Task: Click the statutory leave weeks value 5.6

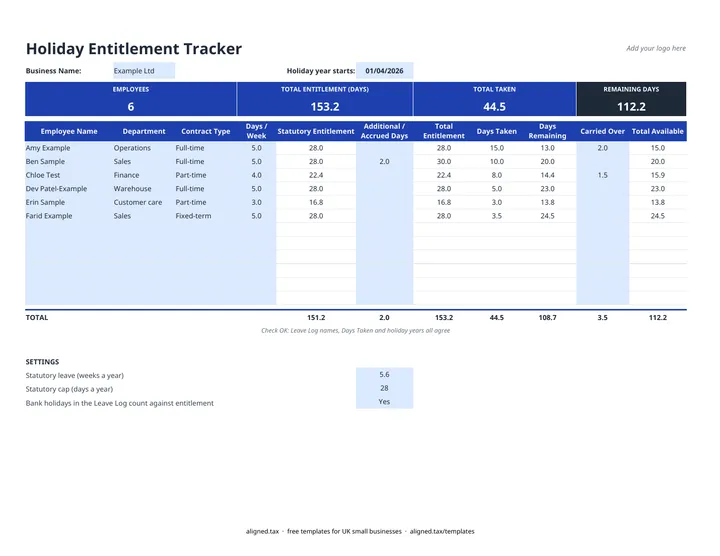Action: (x=384, y=375)
